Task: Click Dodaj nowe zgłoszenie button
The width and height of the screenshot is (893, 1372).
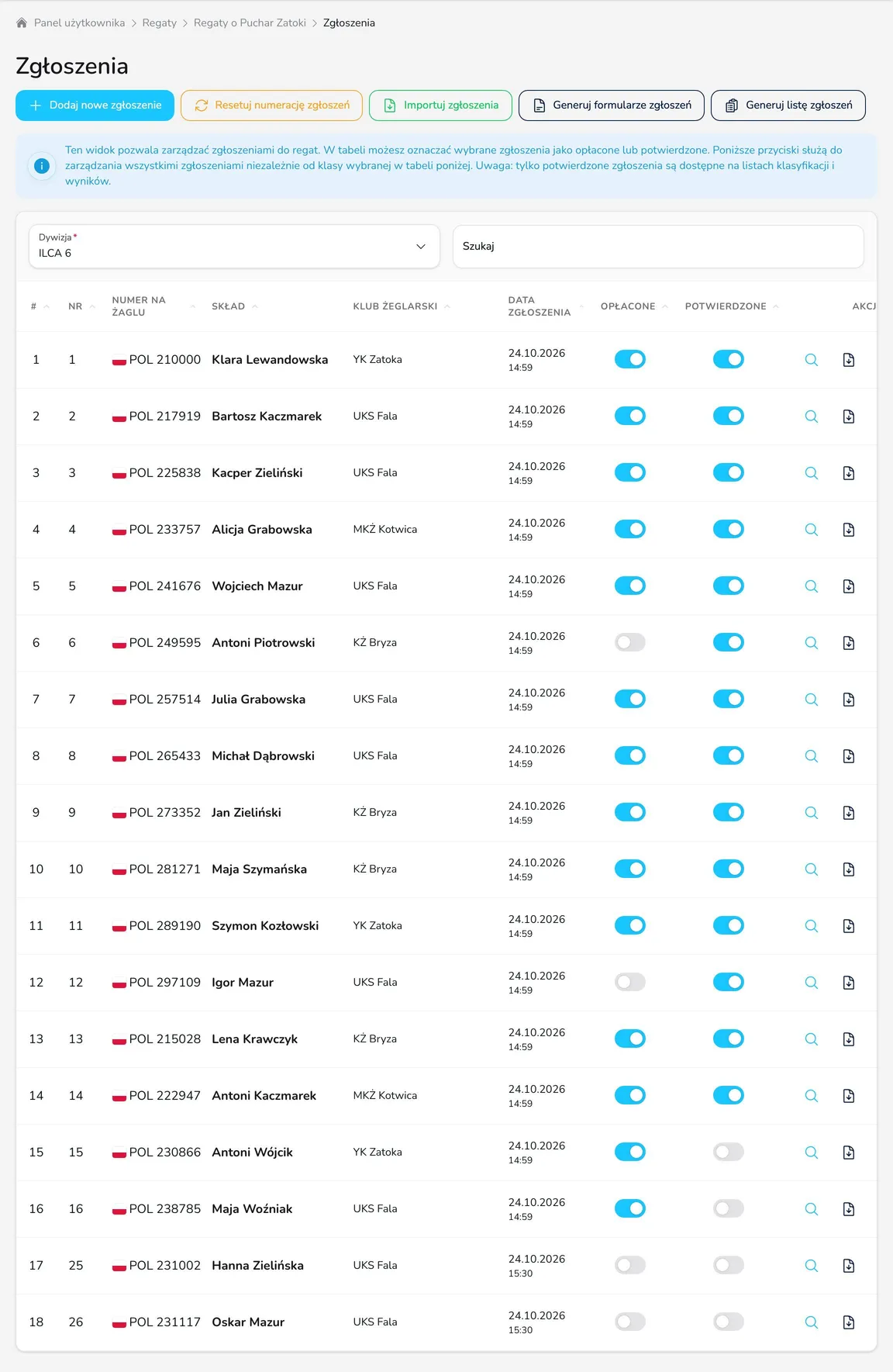Action: click(95, 105)
